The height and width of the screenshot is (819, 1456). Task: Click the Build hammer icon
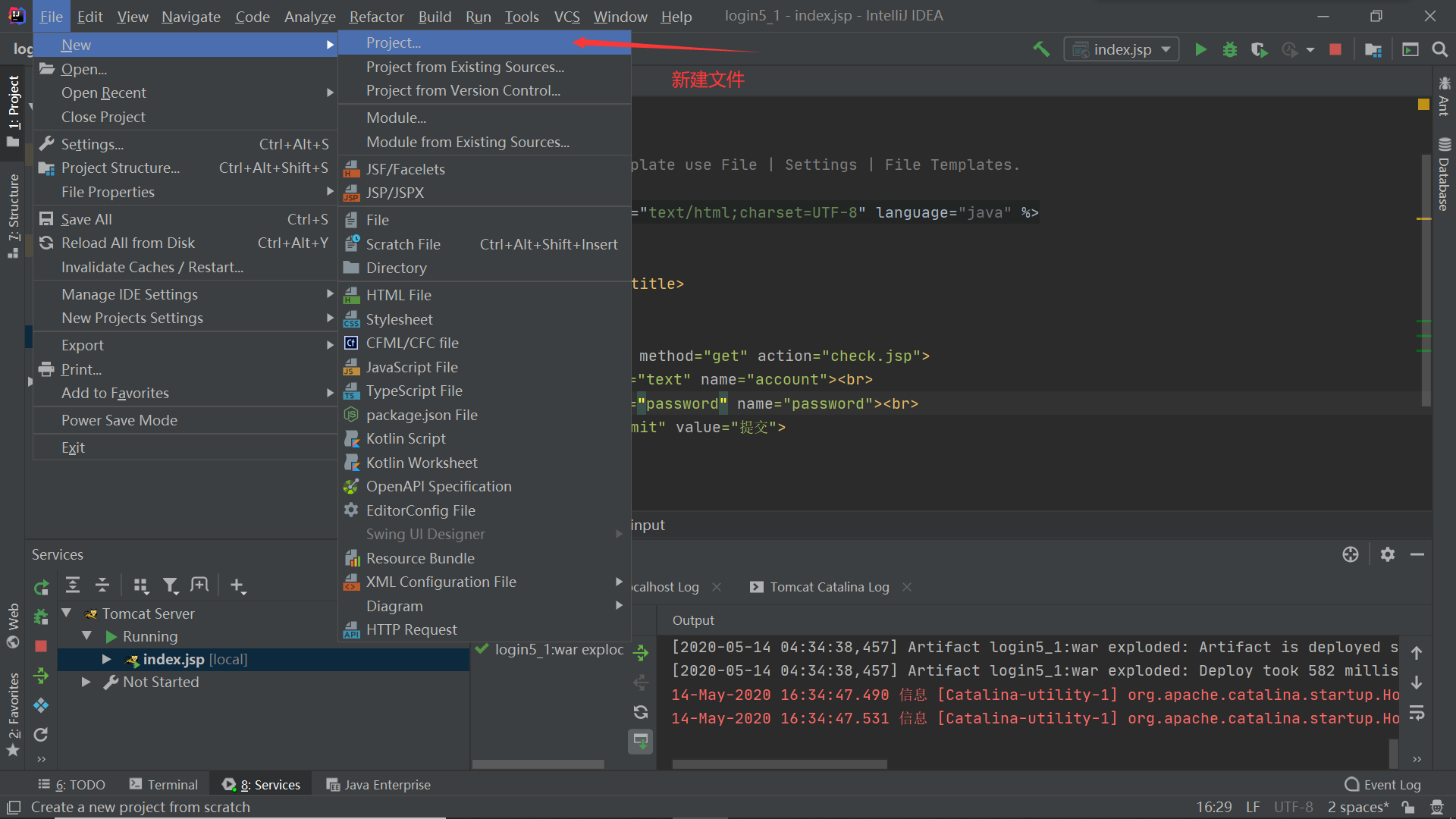coord(1041,50)
